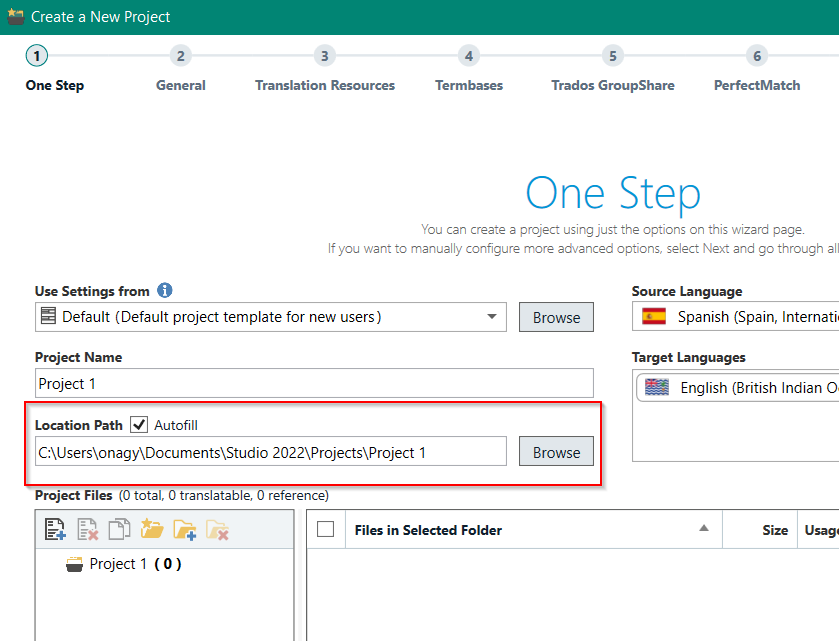This screenshot has height=641, width=839.
Task: Select Project 1 (0) in the folder tree
Action: (x=123, y=564)
